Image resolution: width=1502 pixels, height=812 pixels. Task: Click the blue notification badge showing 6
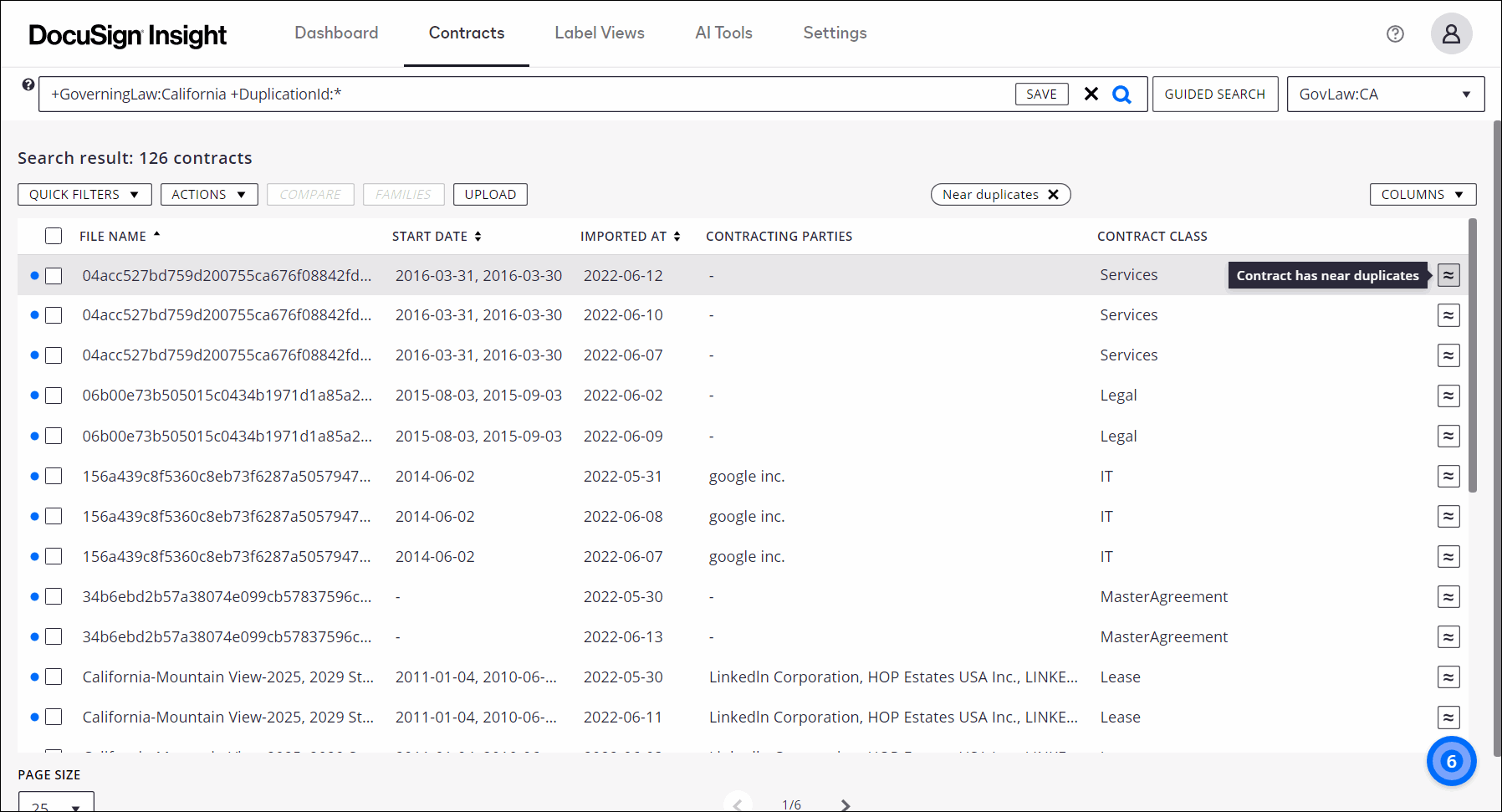pos(1451,761)
